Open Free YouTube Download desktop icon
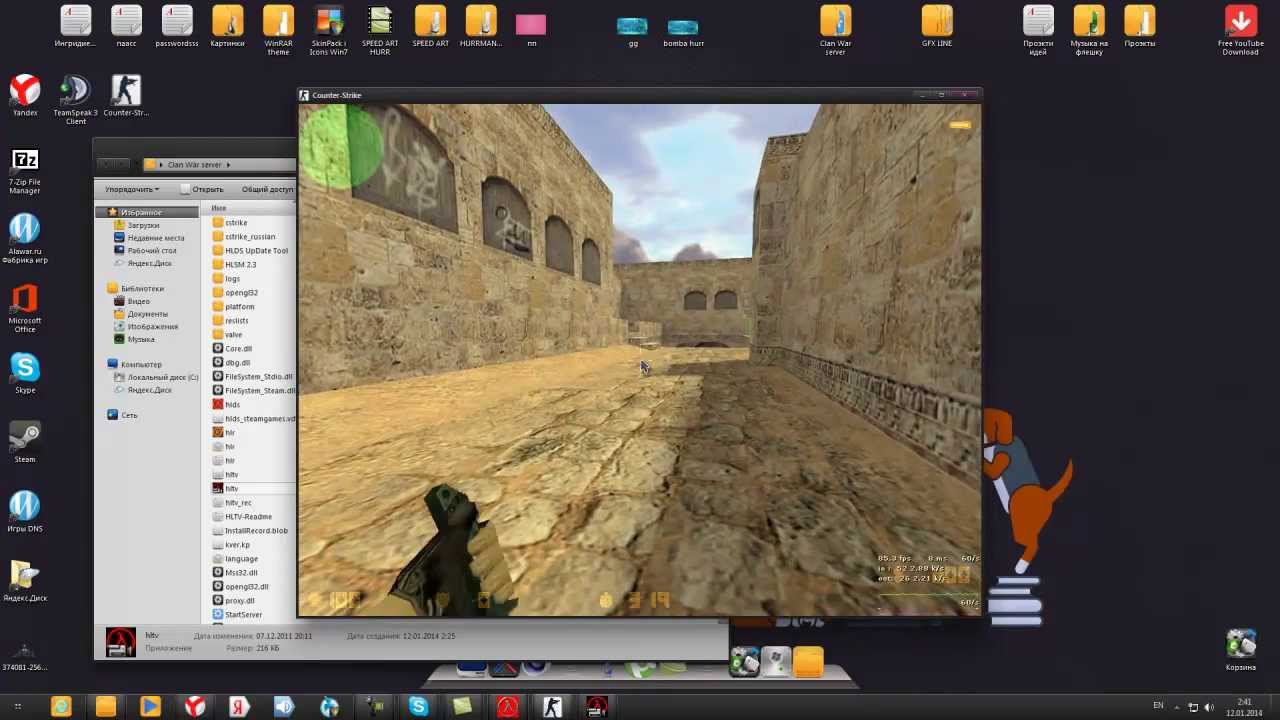Viewport: 1280px width, 720px height. 1240,30
